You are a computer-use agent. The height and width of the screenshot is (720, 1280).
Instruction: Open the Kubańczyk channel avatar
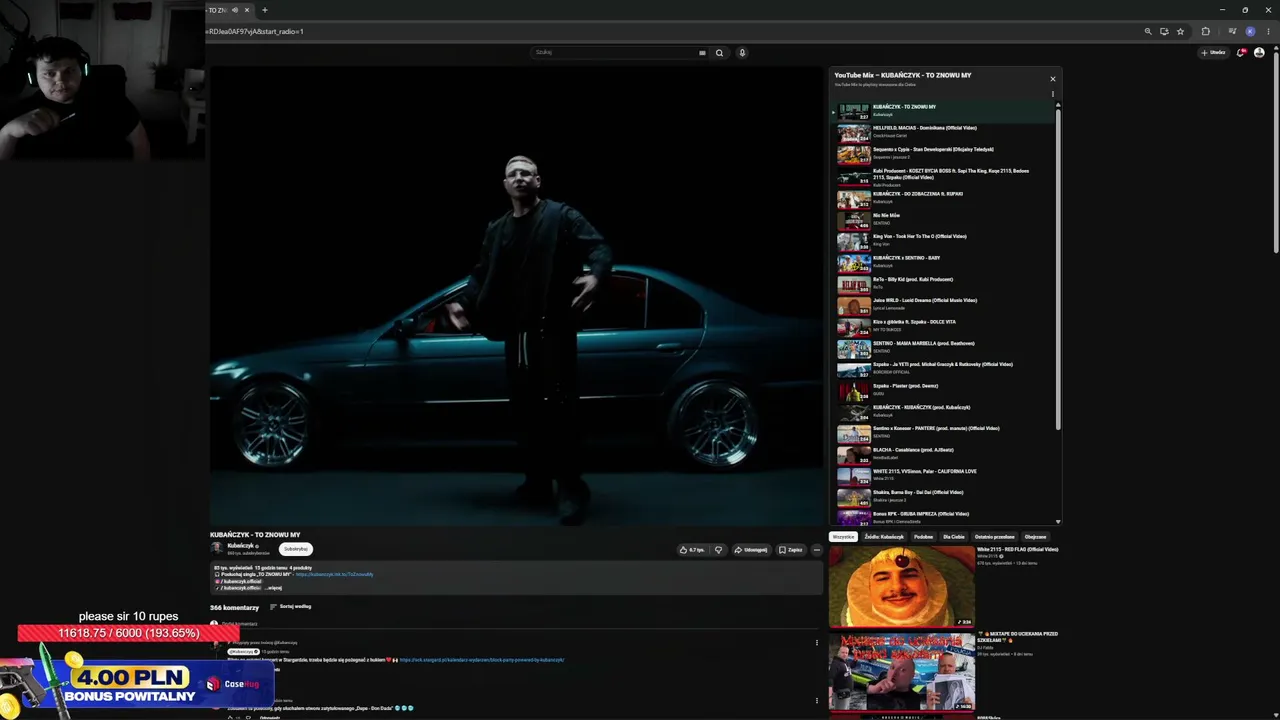(x=216, y=548)
